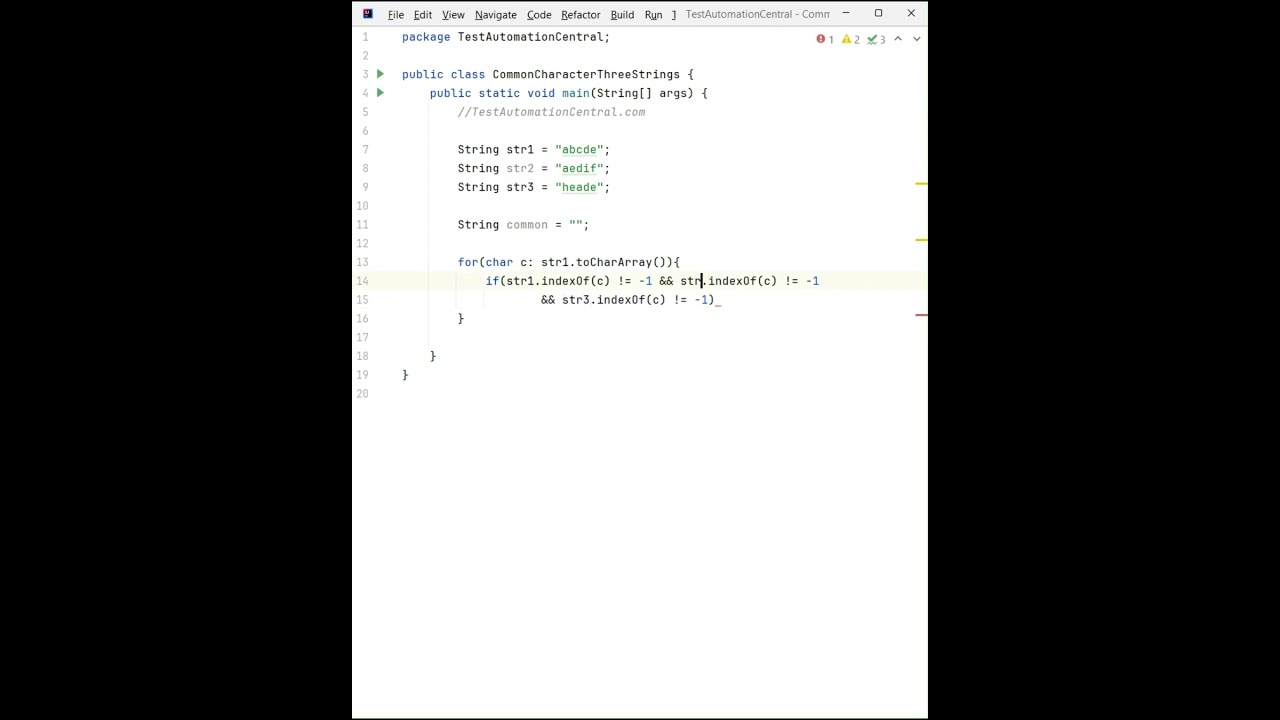1280x720 pixels.
Task: Click the variable name common
Action: pos(527,225)
